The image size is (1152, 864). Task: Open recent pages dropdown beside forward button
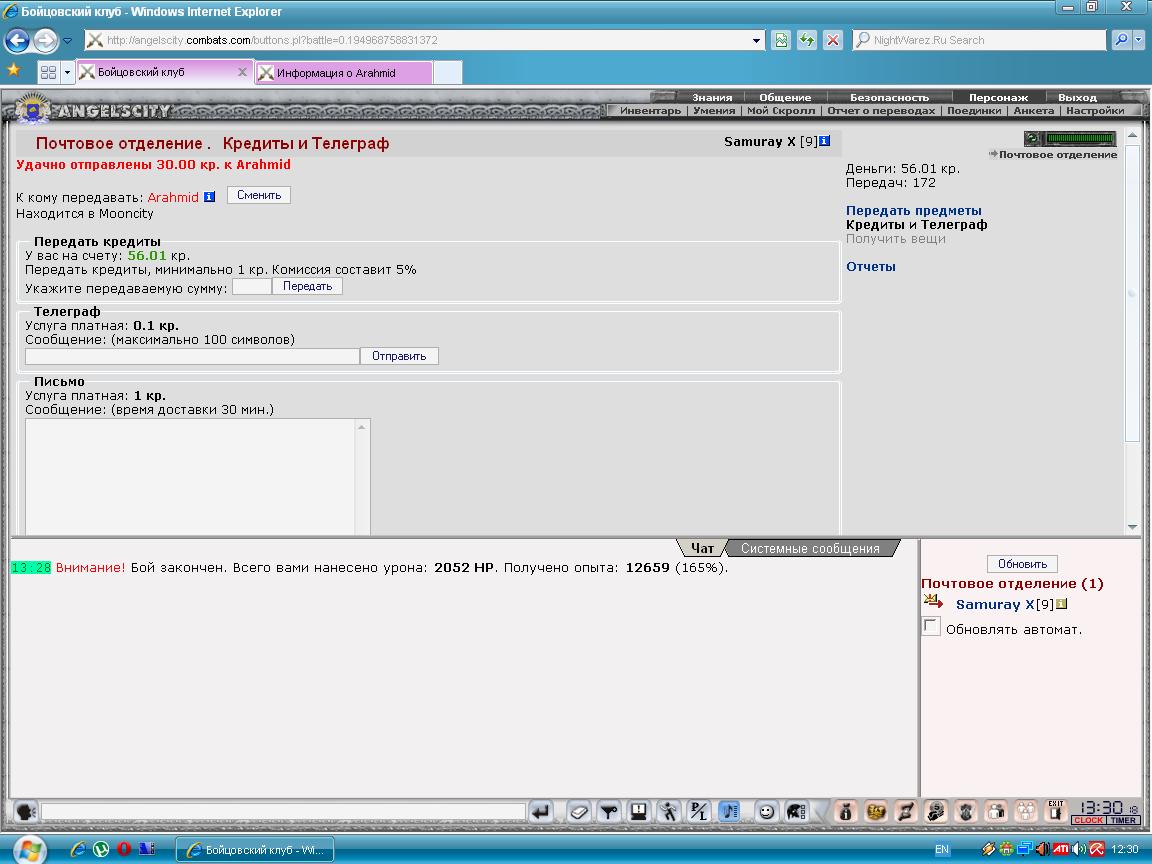67,40
